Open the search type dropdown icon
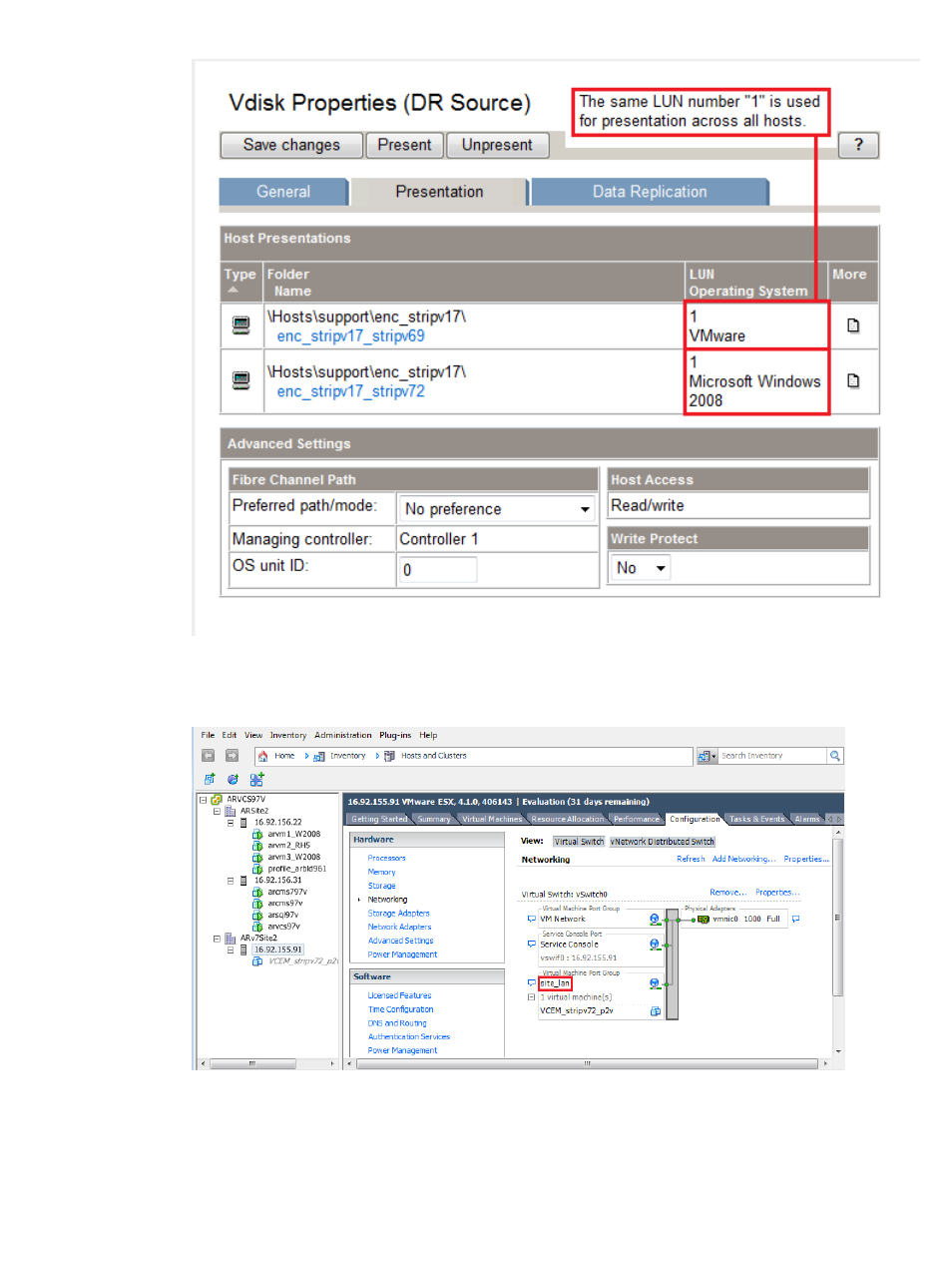Image resolution: width=952 pixels, height=1268 pixels. [707, 756]
